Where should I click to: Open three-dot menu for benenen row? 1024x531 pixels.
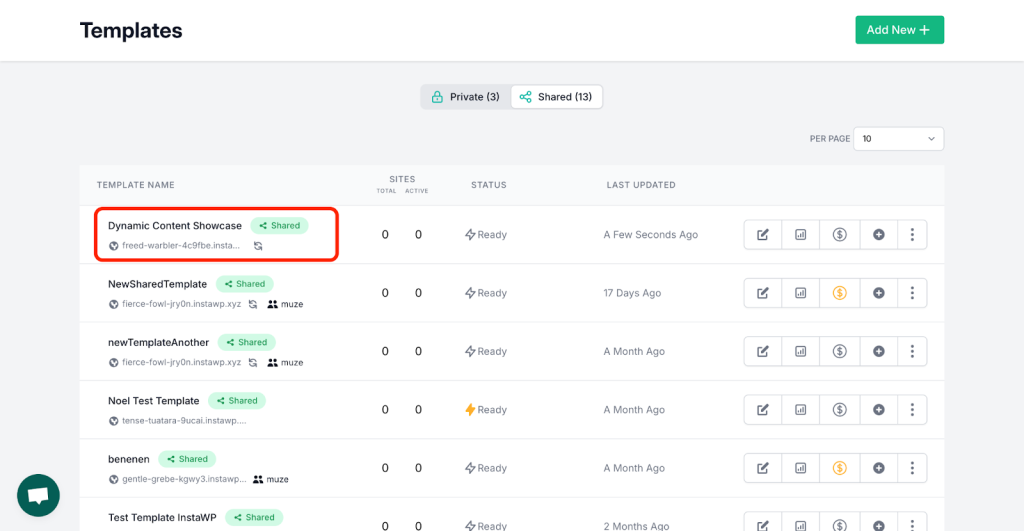coord(912,468)
